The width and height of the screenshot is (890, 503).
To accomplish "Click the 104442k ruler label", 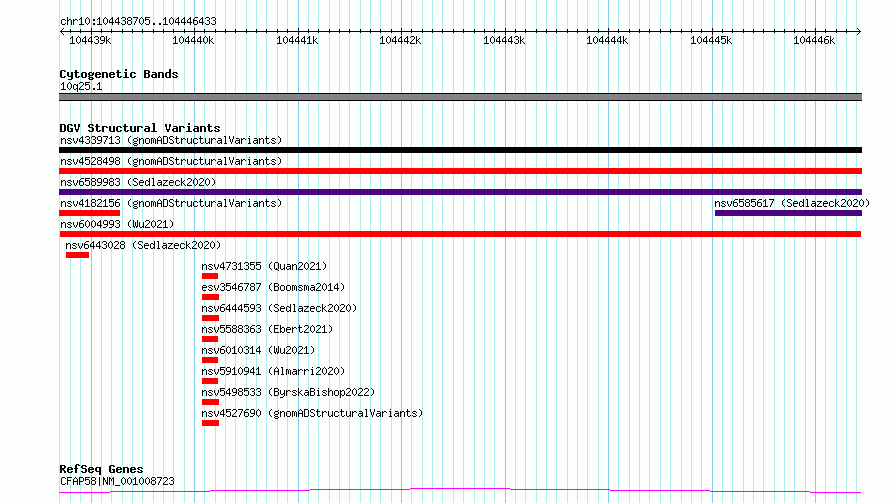I will [x=401, y=40].
